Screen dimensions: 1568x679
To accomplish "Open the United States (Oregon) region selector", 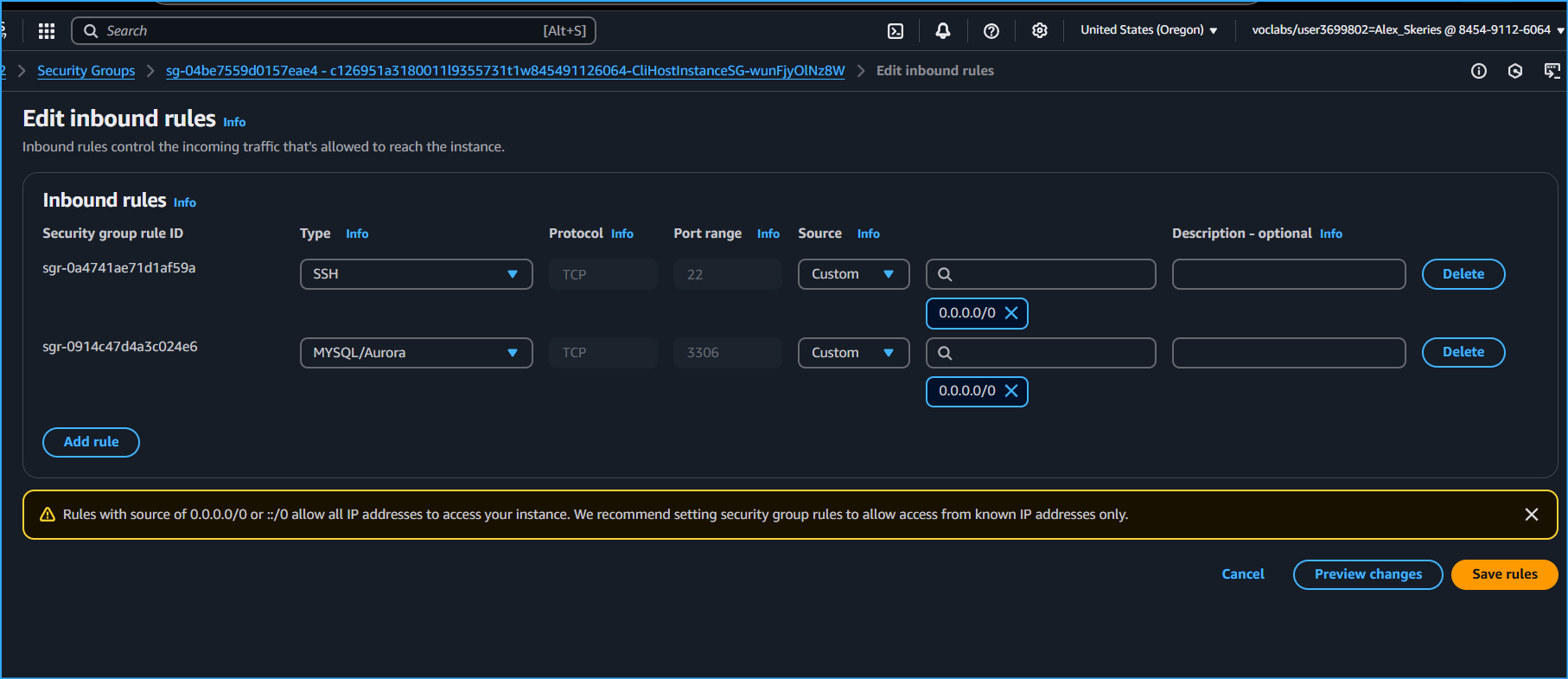I will pos(1149,30).
